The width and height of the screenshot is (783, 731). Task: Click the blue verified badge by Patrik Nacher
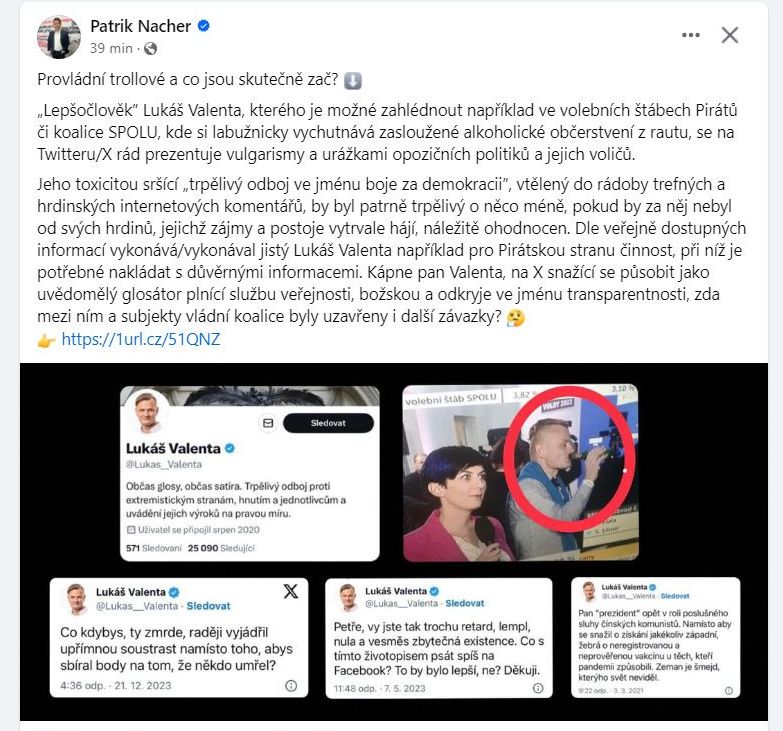point(204,25)
